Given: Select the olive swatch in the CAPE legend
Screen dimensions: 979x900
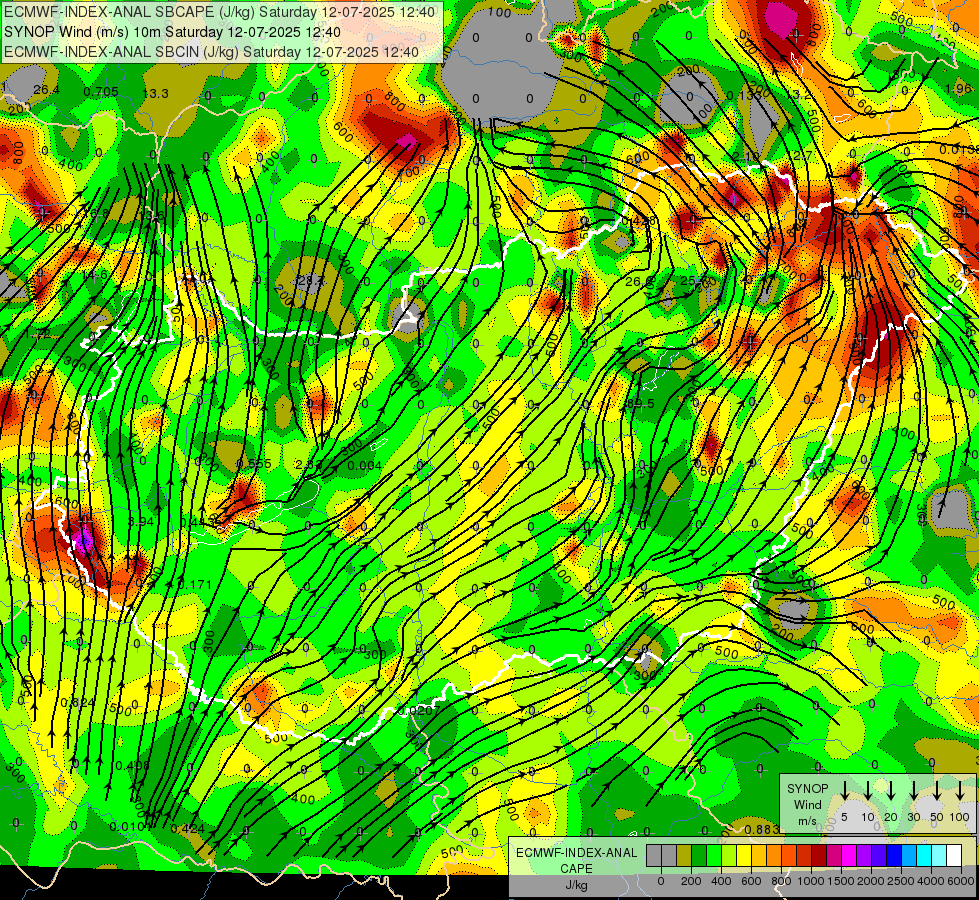Looking at the screenshot, I should (x=684, y=856).
